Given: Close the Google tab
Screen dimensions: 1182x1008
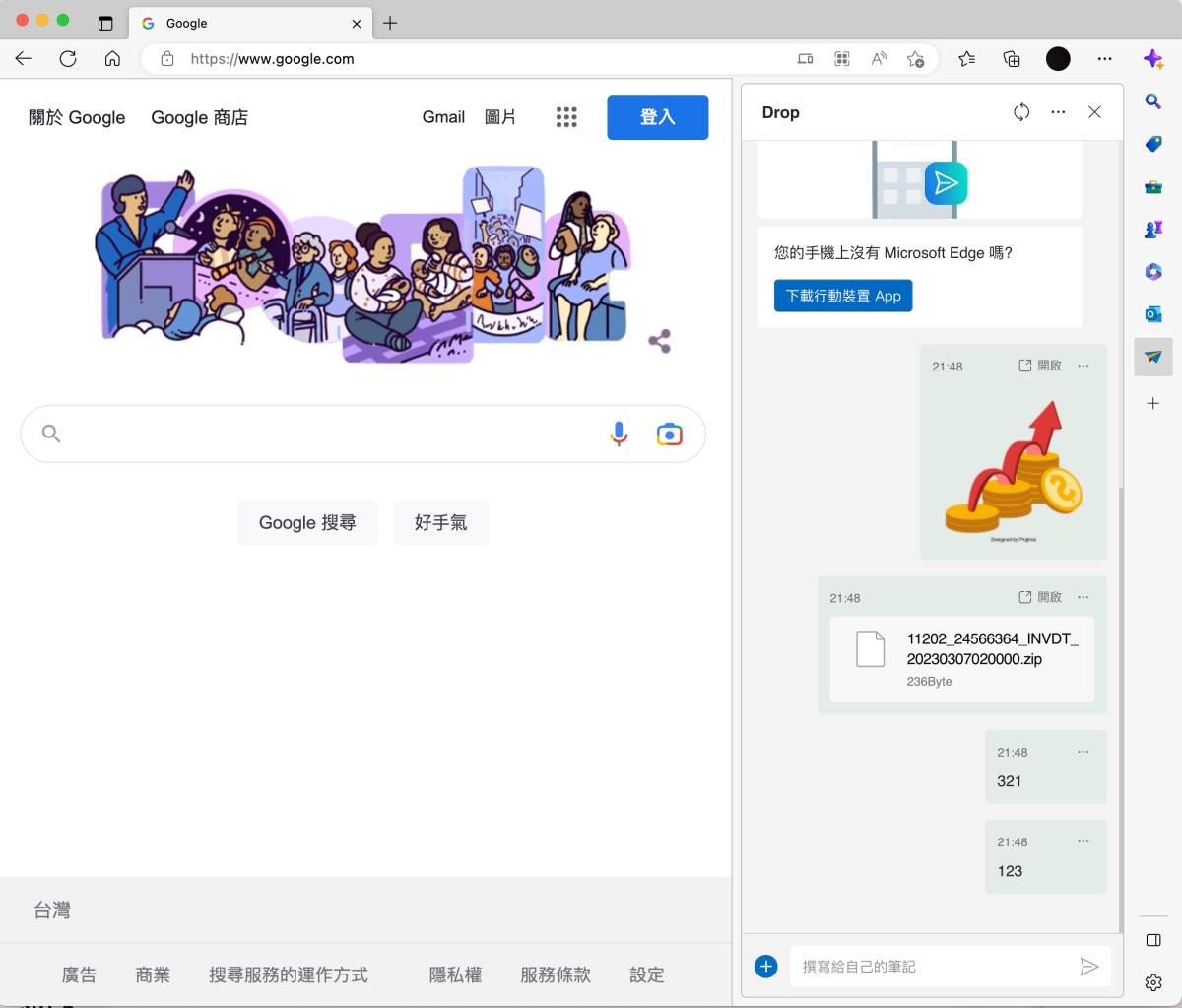Looking at the screenshot, I should [x=357, y=24].
